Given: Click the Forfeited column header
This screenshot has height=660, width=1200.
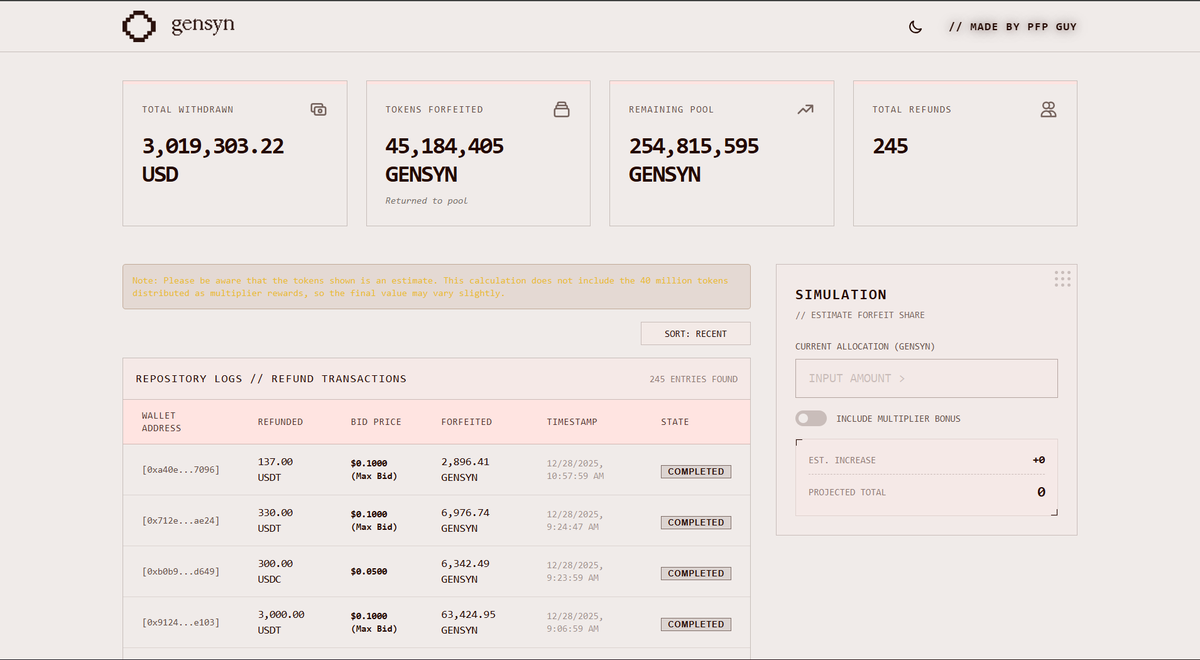Looking at the screenshot, I should click(467, 422).
